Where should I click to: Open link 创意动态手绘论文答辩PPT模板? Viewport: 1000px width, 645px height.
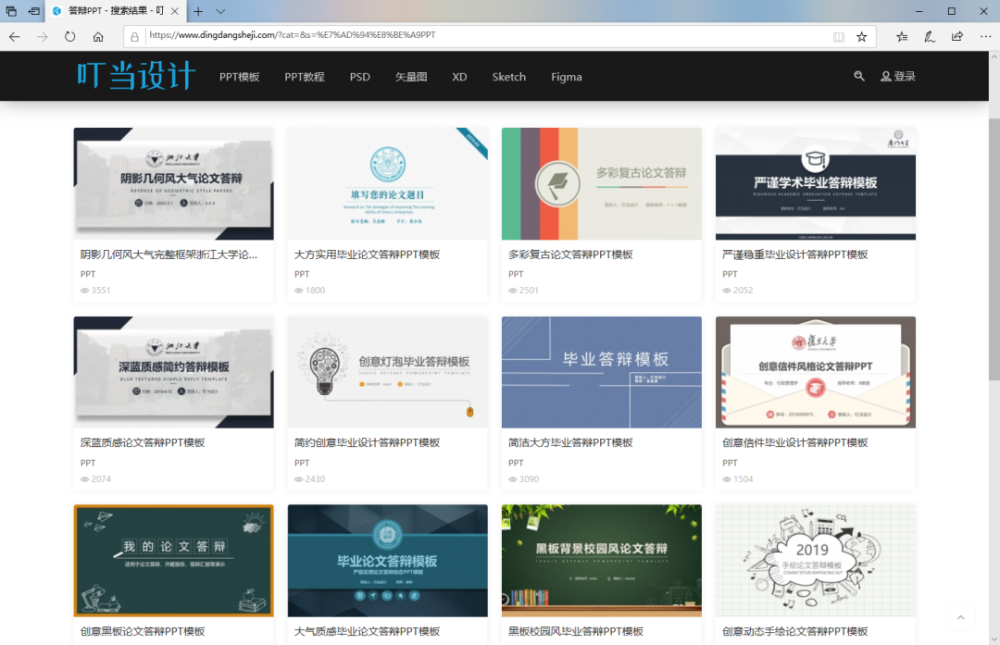(795, 632)
